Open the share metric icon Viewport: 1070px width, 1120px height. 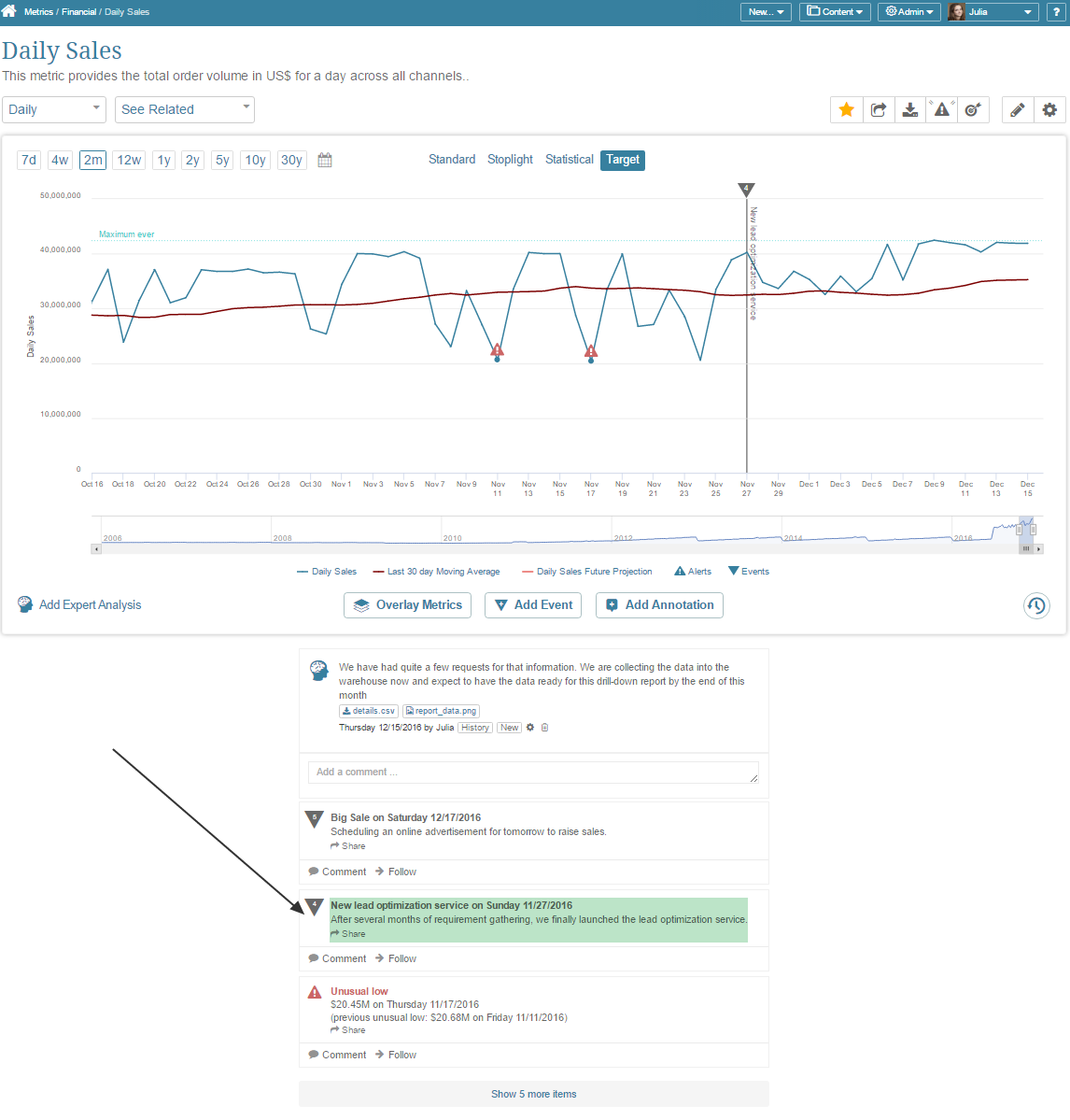point(878,109)
